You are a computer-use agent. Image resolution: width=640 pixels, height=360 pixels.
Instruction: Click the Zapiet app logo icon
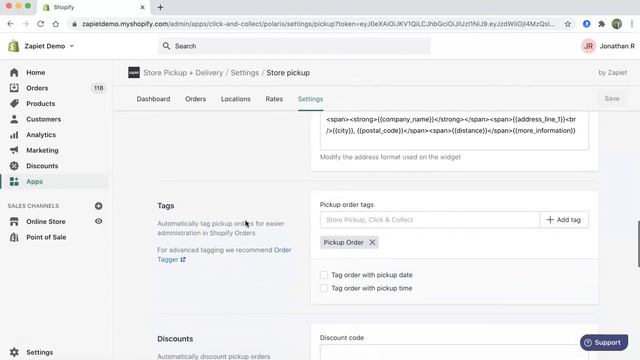[x=133, y=73]
